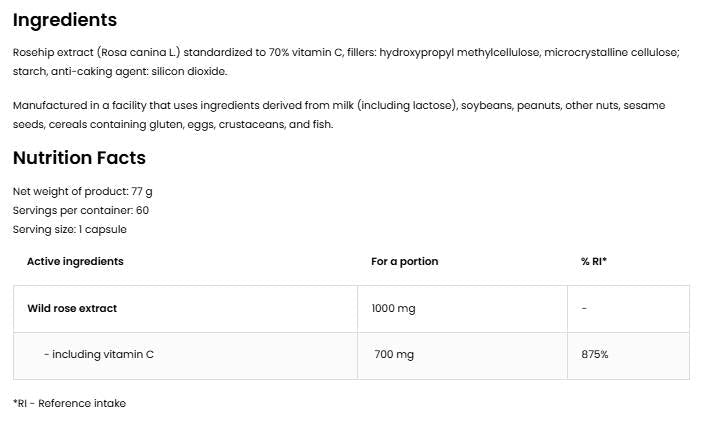Click the '*RI - Reference intake' footnote

[x=69, y=403]
